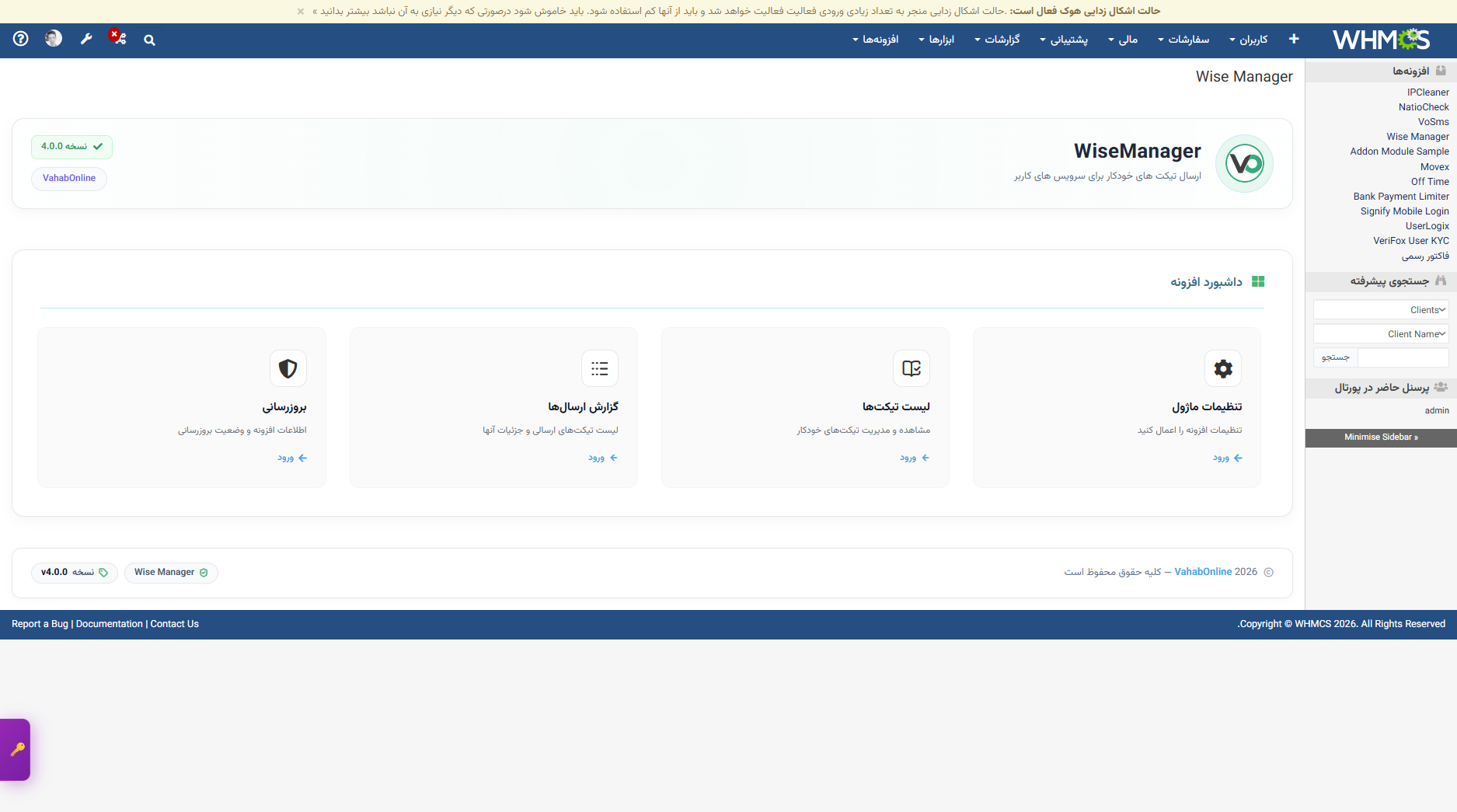1457x812 pixels.
Task: Click the staff online people icon
Action: [1441, 387]
